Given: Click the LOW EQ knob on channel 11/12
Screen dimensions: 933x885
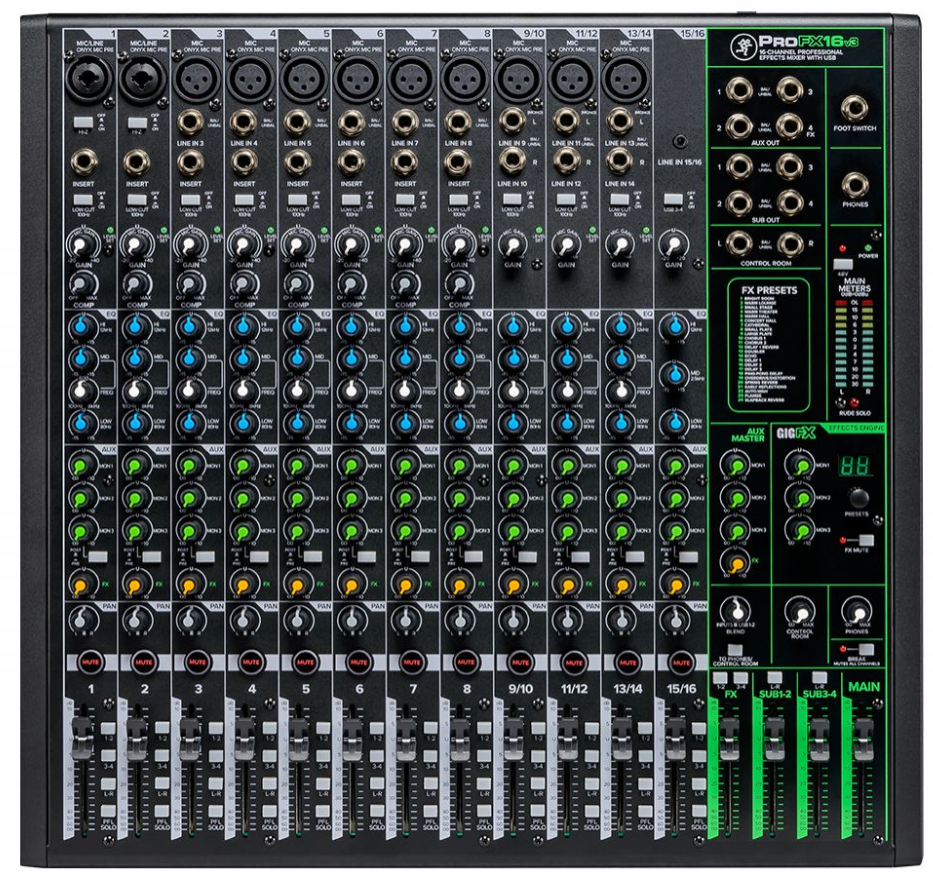Looking at the screenshot, I should pyautogui.click(x=566, y=423).
